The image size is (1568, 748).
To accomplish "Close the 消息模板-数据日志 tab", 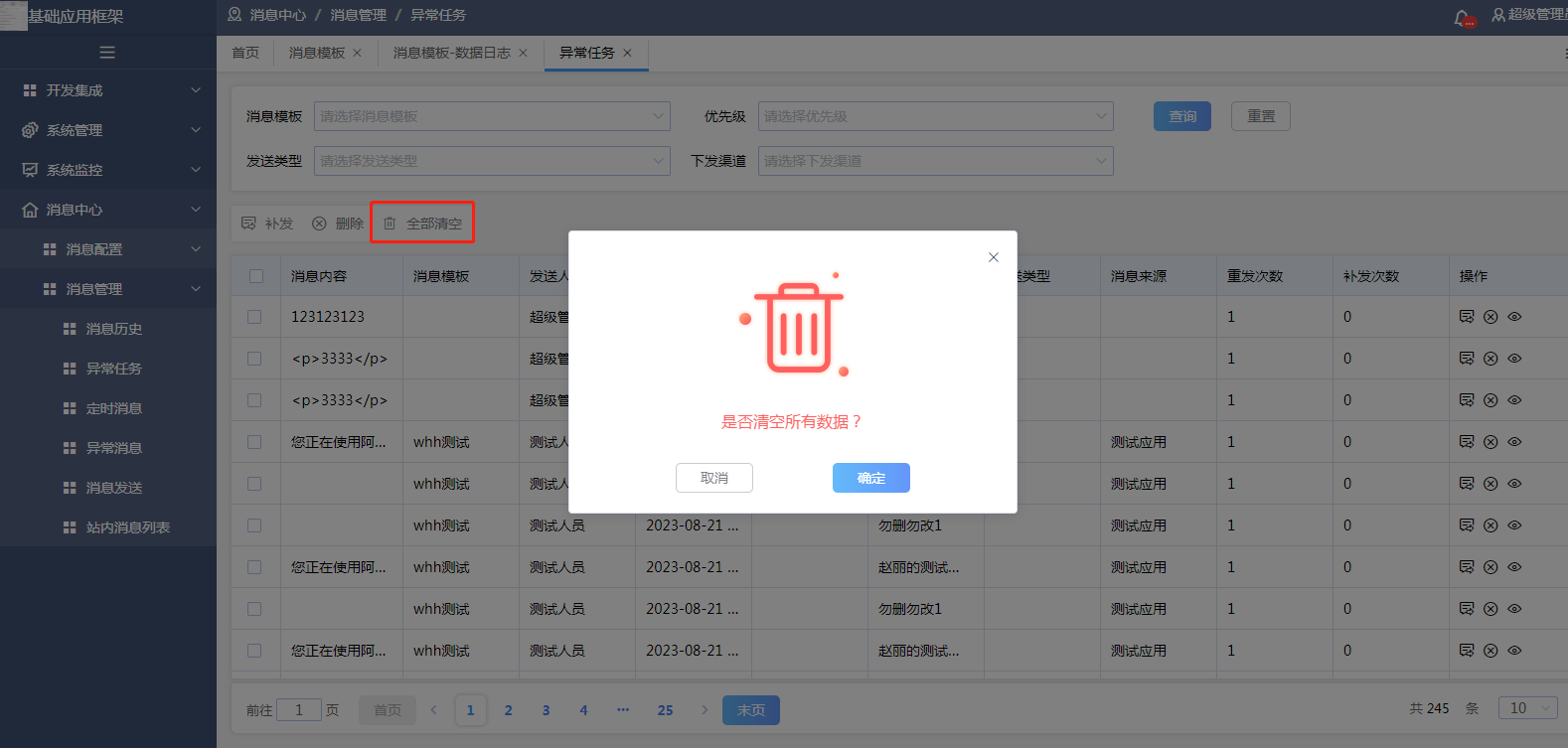I will click(524, 53).
